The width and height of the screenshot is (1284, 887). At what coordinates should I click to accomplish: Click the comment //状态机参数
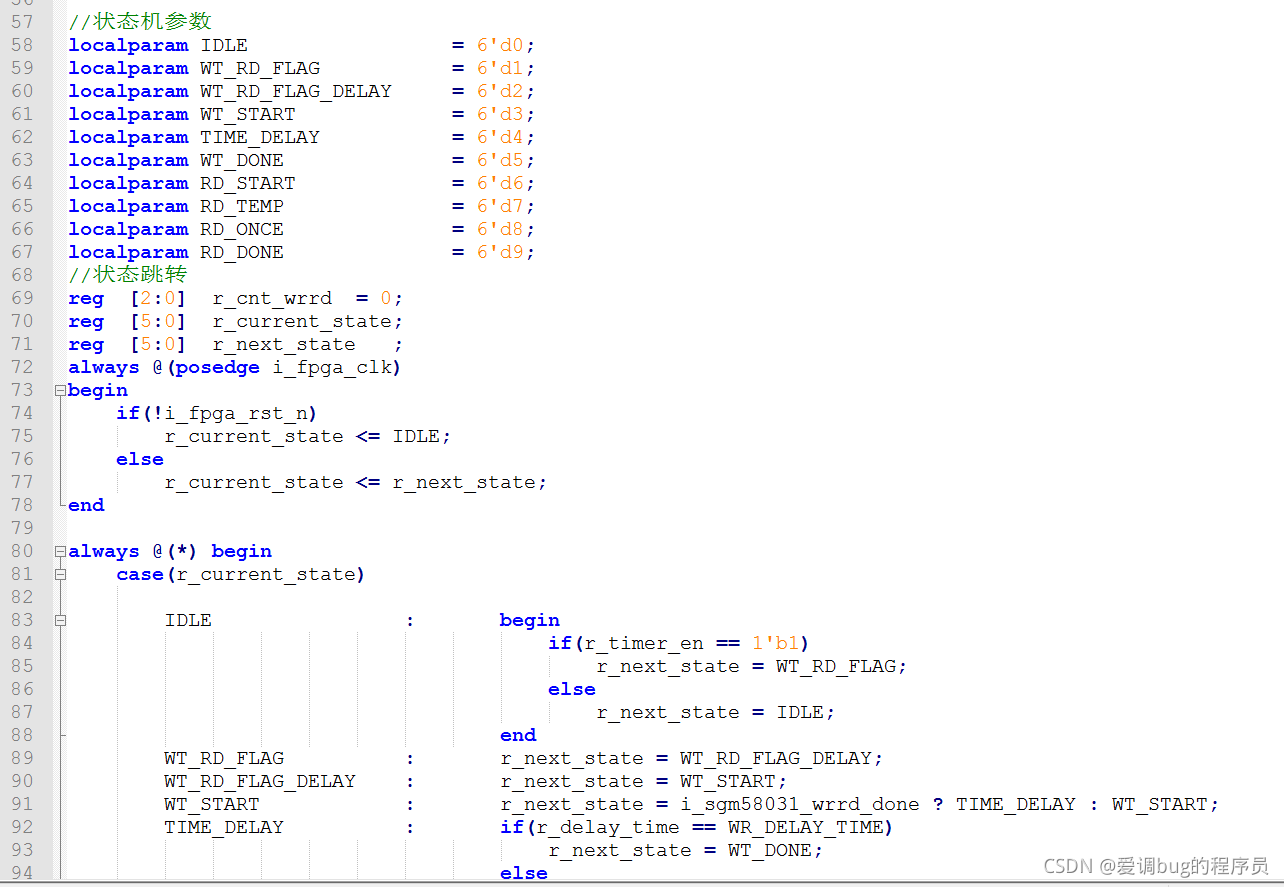(x=140, y=22)
